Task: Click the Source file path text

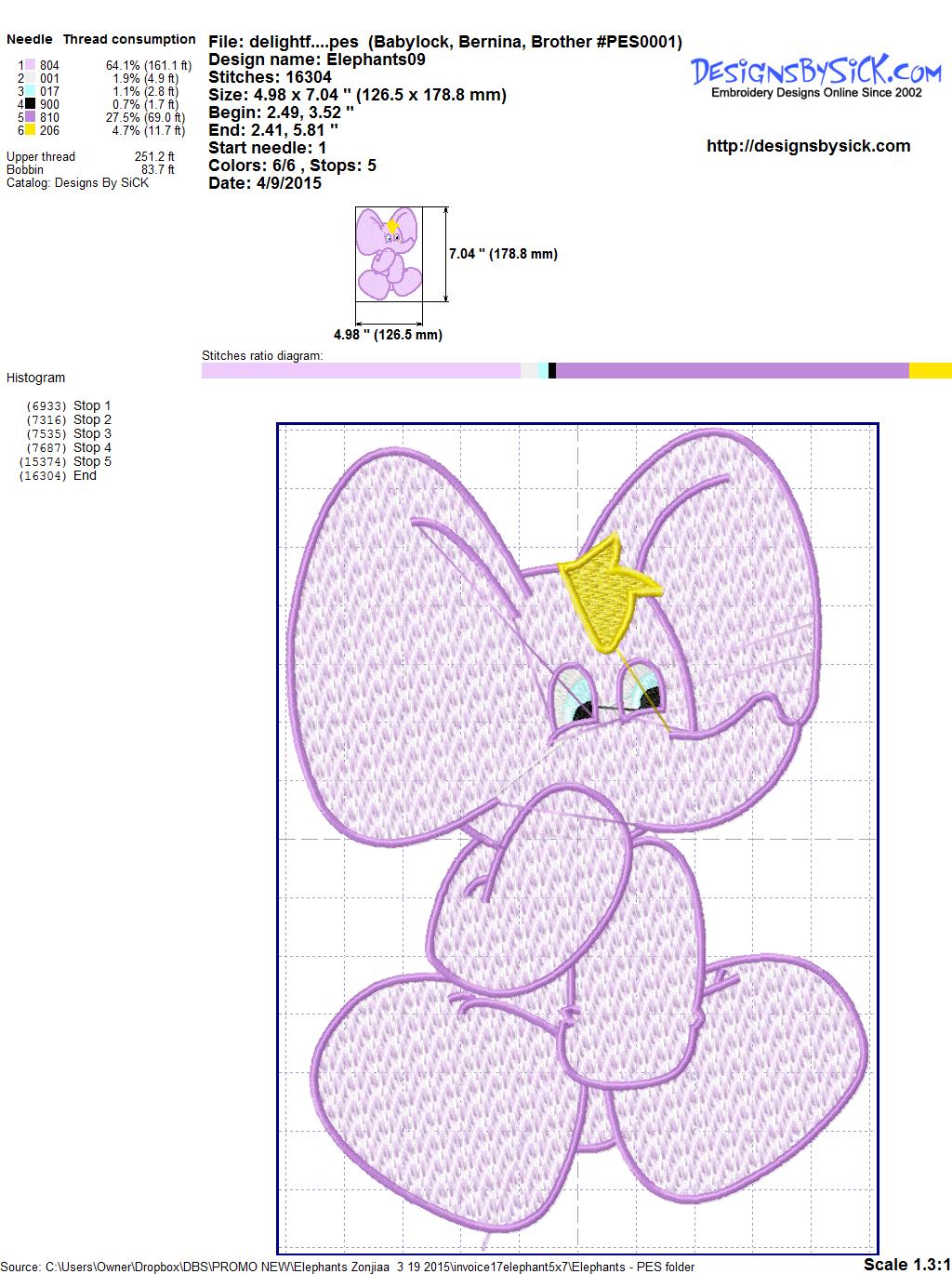Action: pos(349,1267)
